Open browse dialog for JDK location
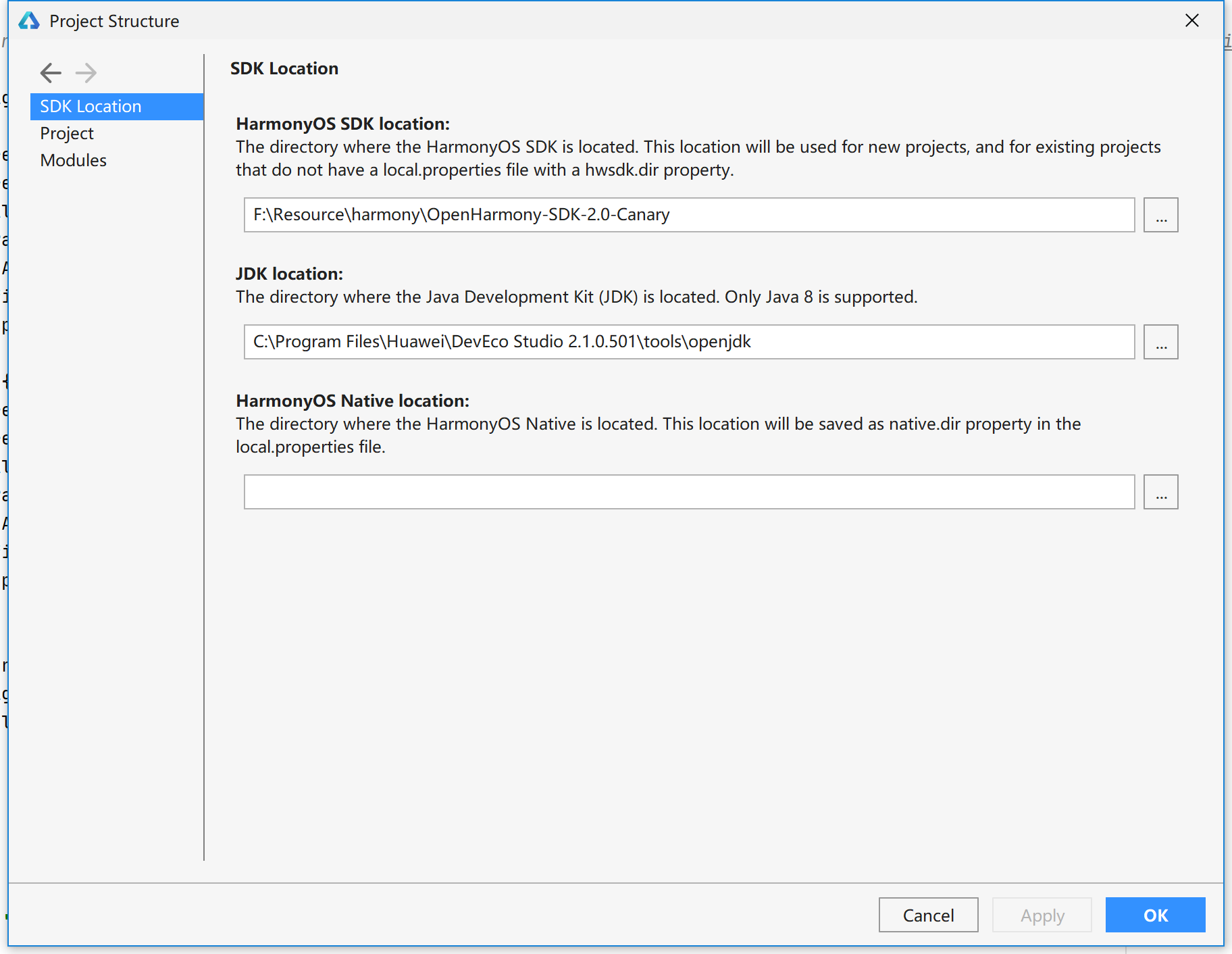 (x=1160, y=342)
